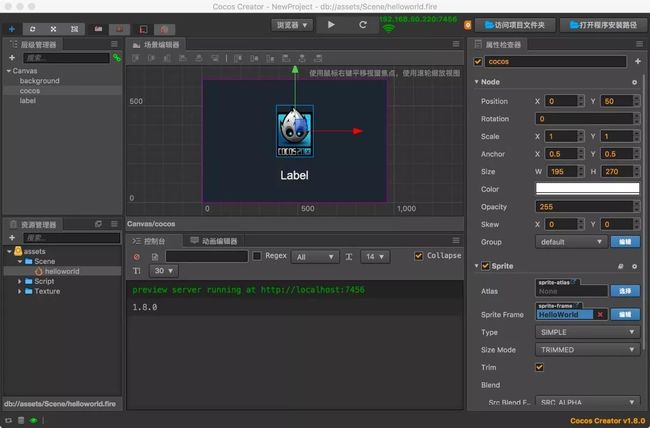
Task: Click the green eye icon in status bar
Action: (33, 421)
